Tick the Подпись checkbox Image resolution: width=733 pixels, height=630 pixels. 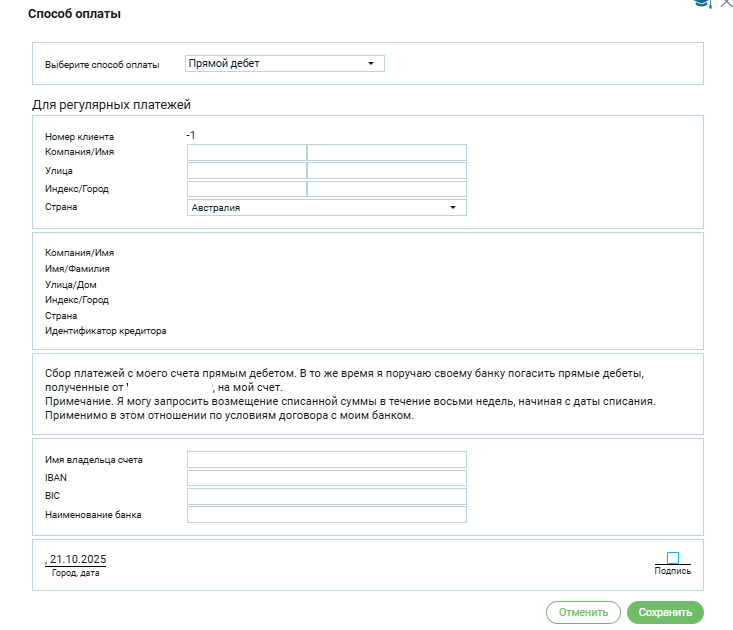[x=673, y=558]
